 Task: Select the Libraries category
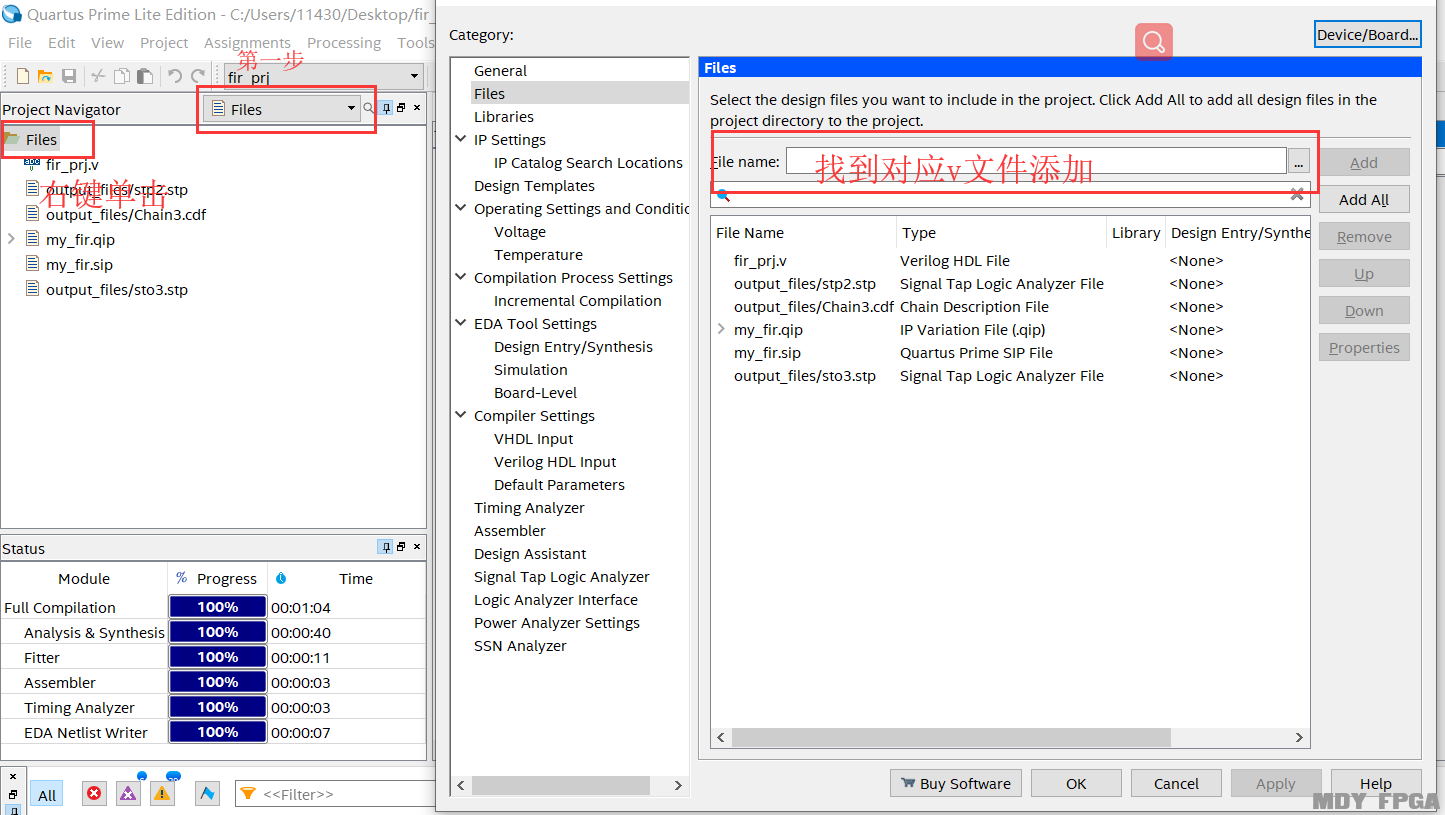coord(504,117)
